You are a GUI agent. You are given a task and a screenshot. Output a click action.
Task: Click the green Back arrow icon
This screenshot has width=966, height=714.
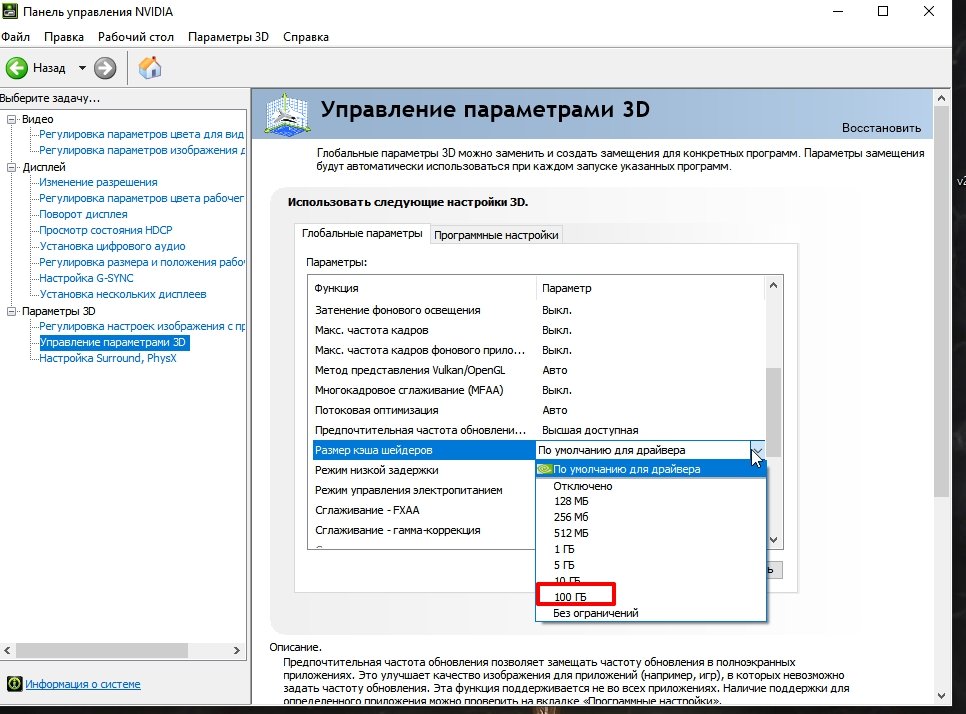[17, 68]
